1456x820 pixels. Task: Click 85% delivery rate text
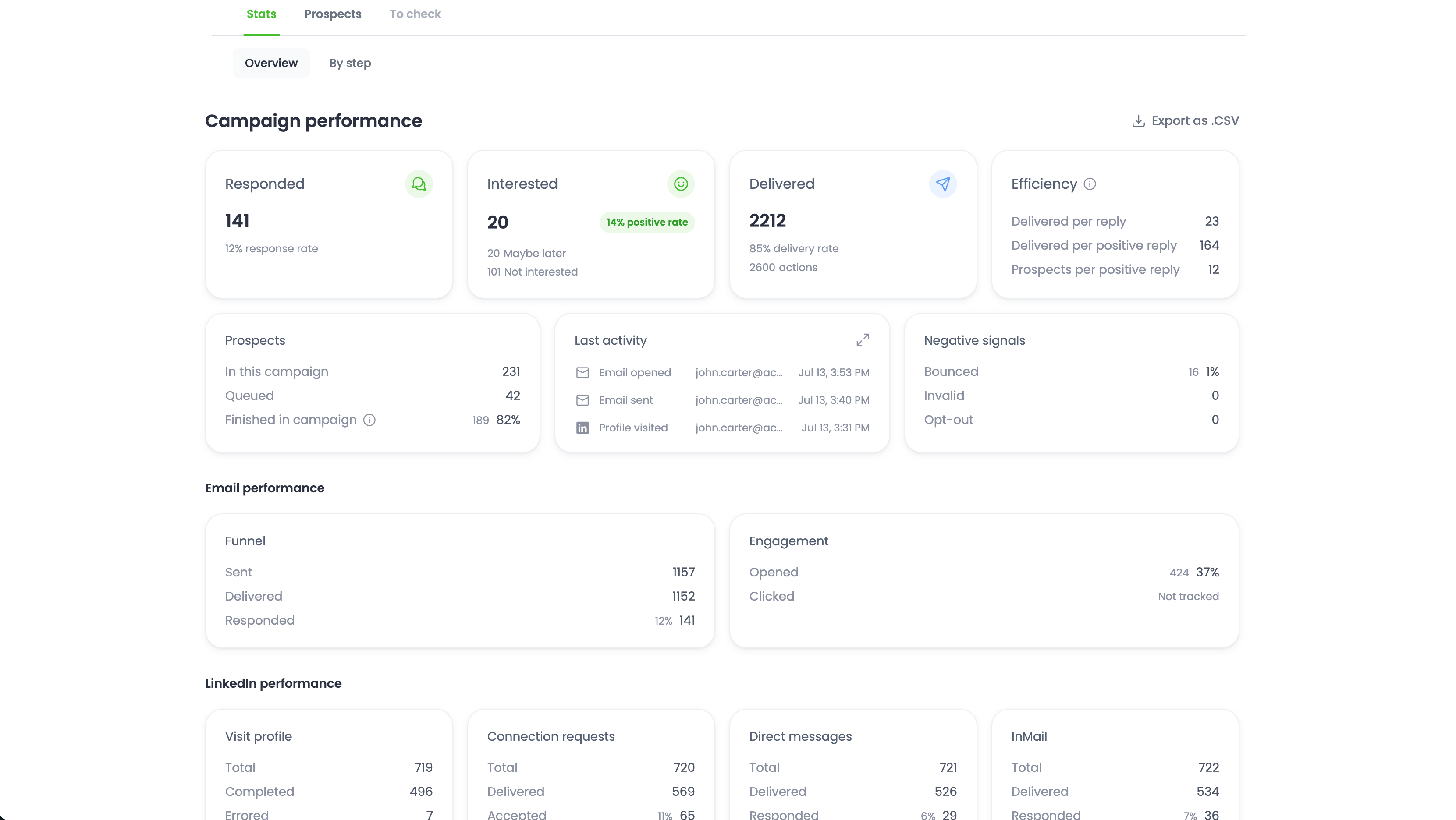coord(794,249)
